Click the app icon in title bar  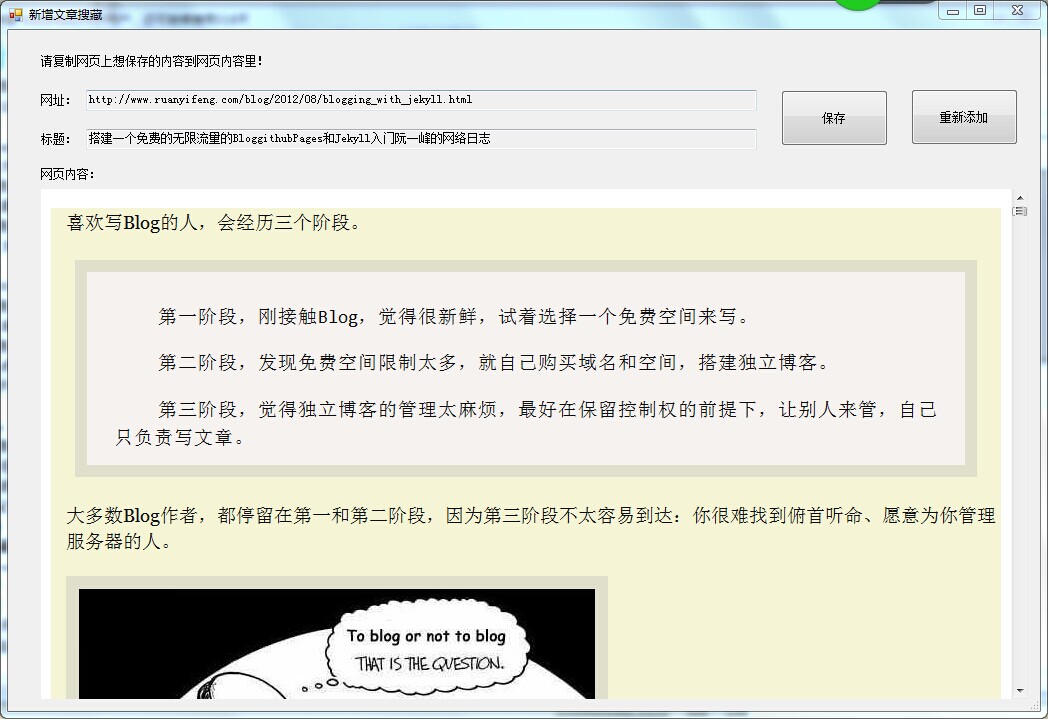15,14
